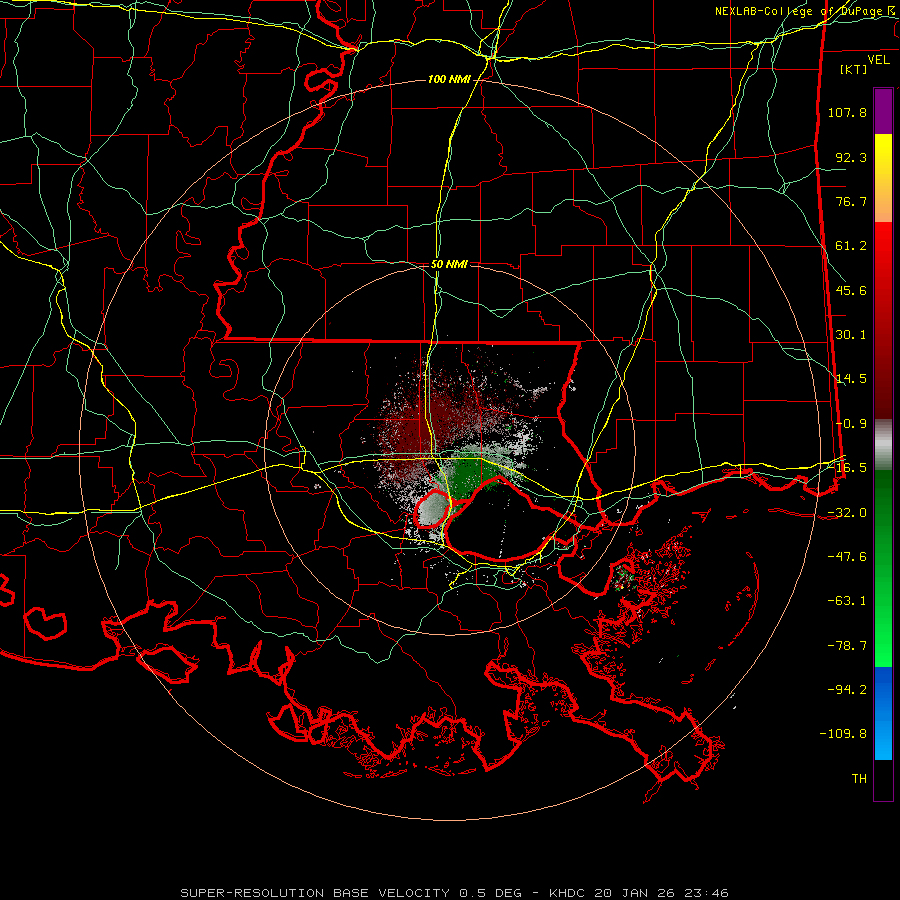Click the TH threshold label in legend
Image resolution: width=900 pixels, height=900 pixels.
click(x=859, y=779)
